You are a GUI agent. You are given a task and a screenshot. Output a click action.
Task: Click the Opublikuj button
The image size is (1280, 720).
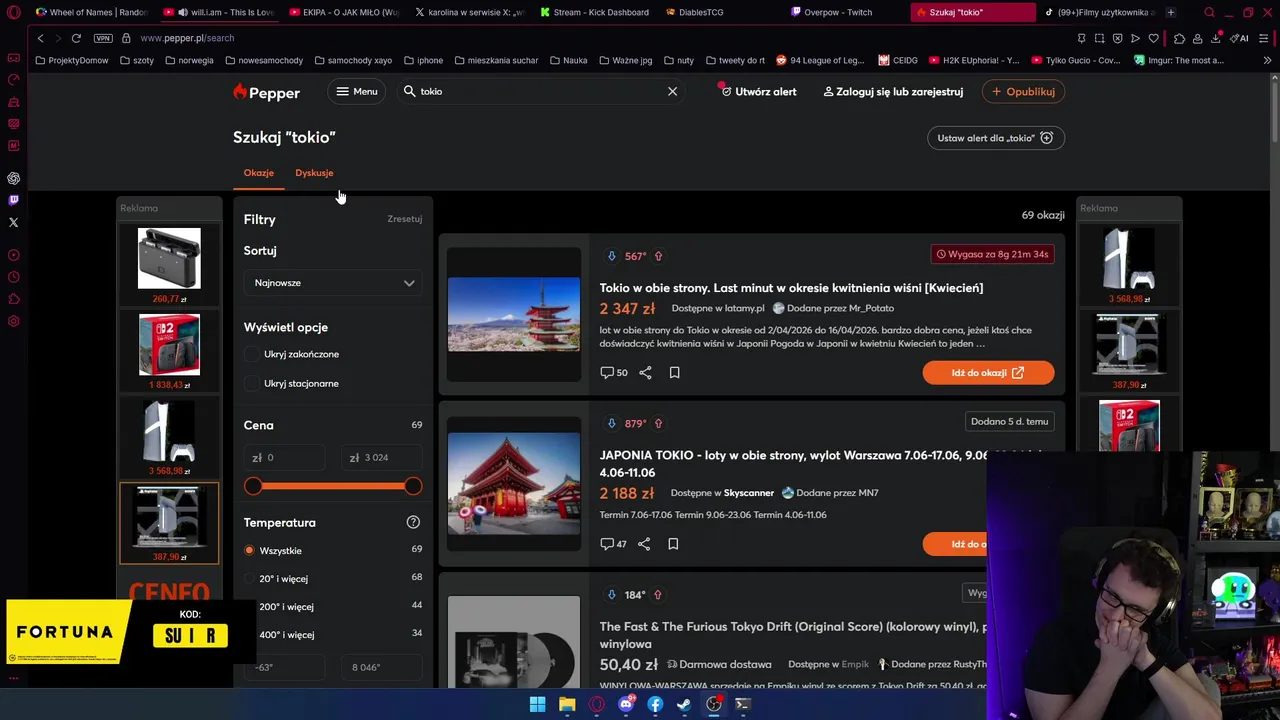pos(1023,91)
